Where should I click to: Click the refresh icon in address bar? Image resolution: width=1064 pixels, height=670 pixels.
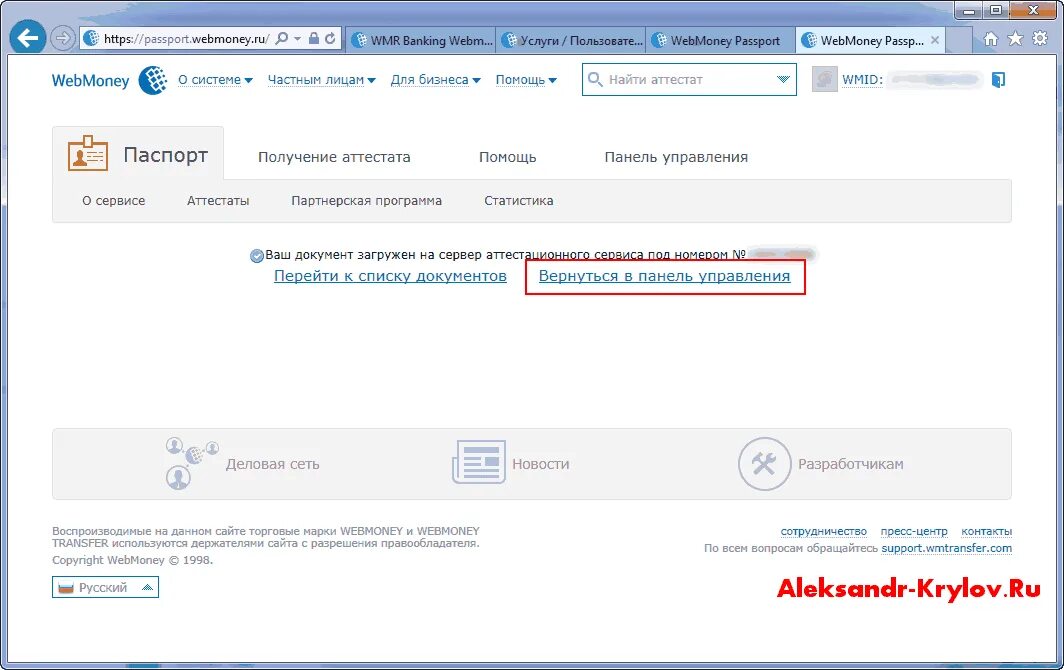pyautogui.click(x=330, y=39)
